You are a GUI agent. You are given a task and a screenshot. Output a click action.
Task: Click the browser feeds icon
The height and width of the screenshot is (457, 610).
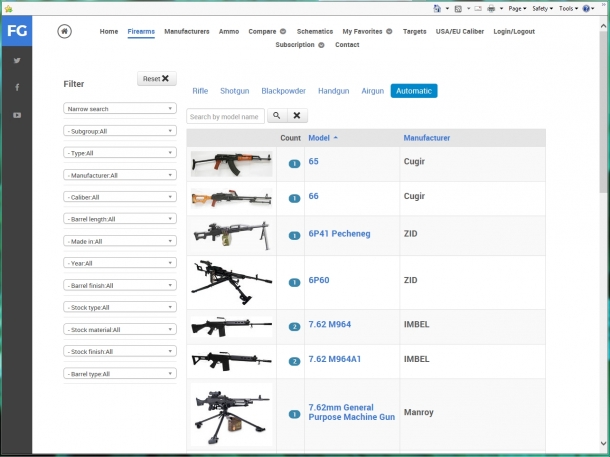pos(458,9)
